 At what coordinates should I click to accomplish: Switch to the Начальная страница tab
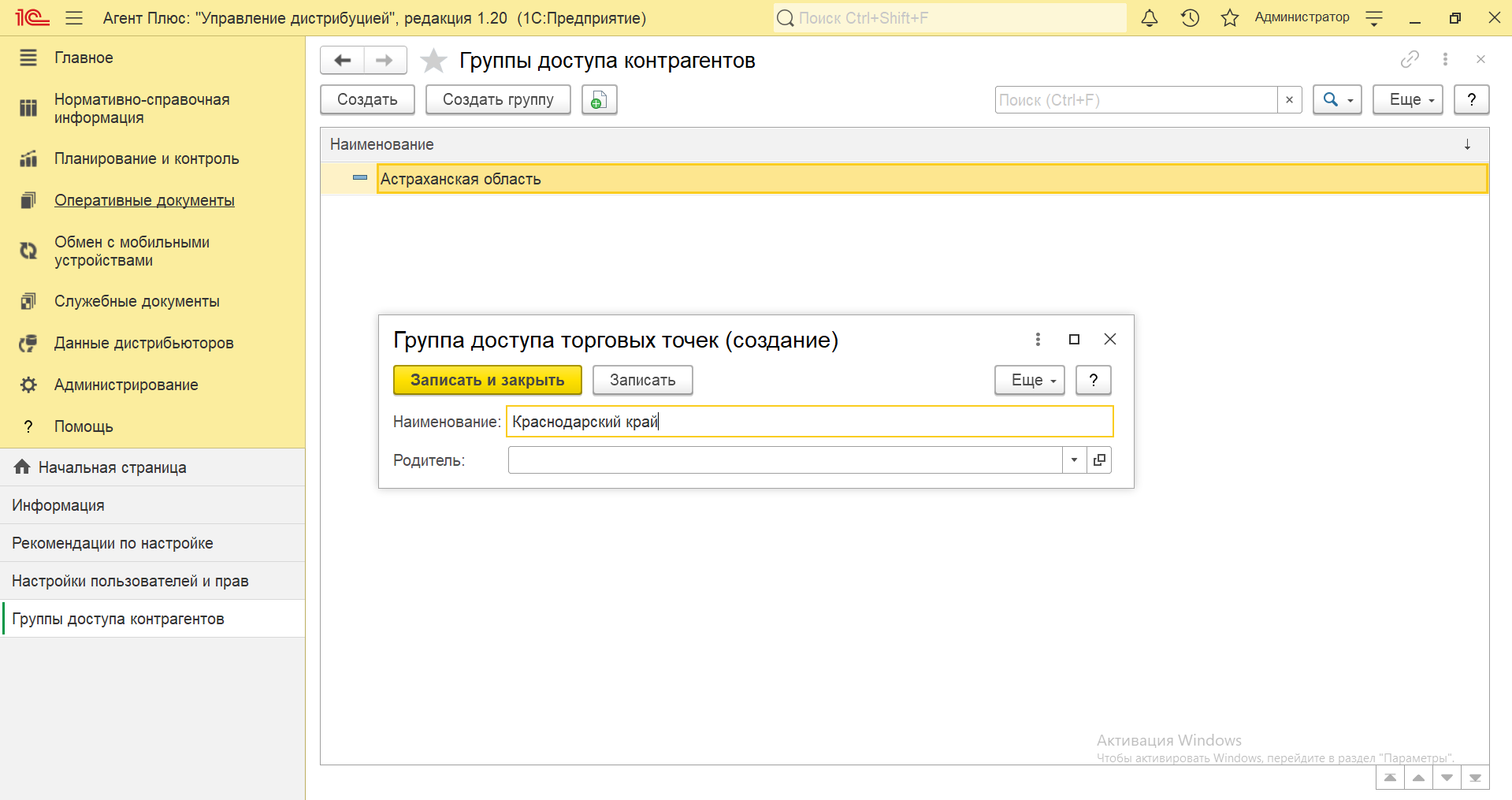click(x=112, y=467)
